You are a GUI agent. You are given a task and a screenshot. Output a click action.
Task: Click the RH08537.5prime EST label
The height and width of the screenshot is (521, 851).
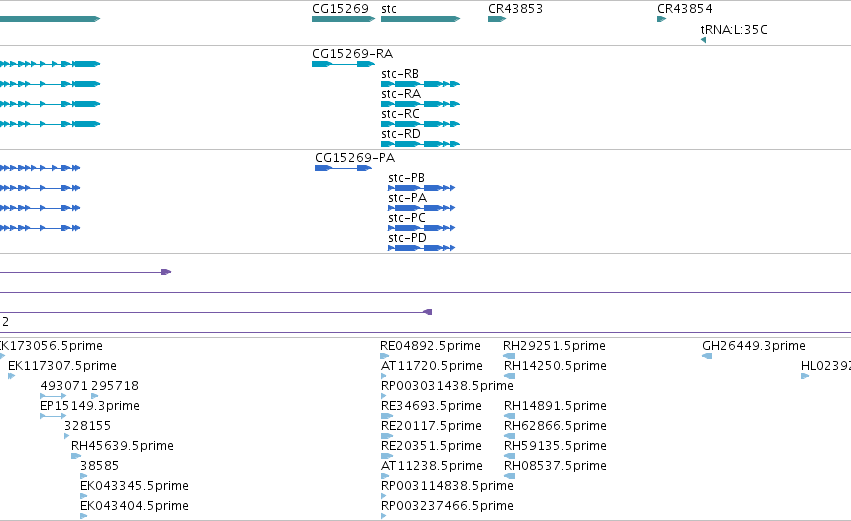pyautogui.click(x=555, y=466)
